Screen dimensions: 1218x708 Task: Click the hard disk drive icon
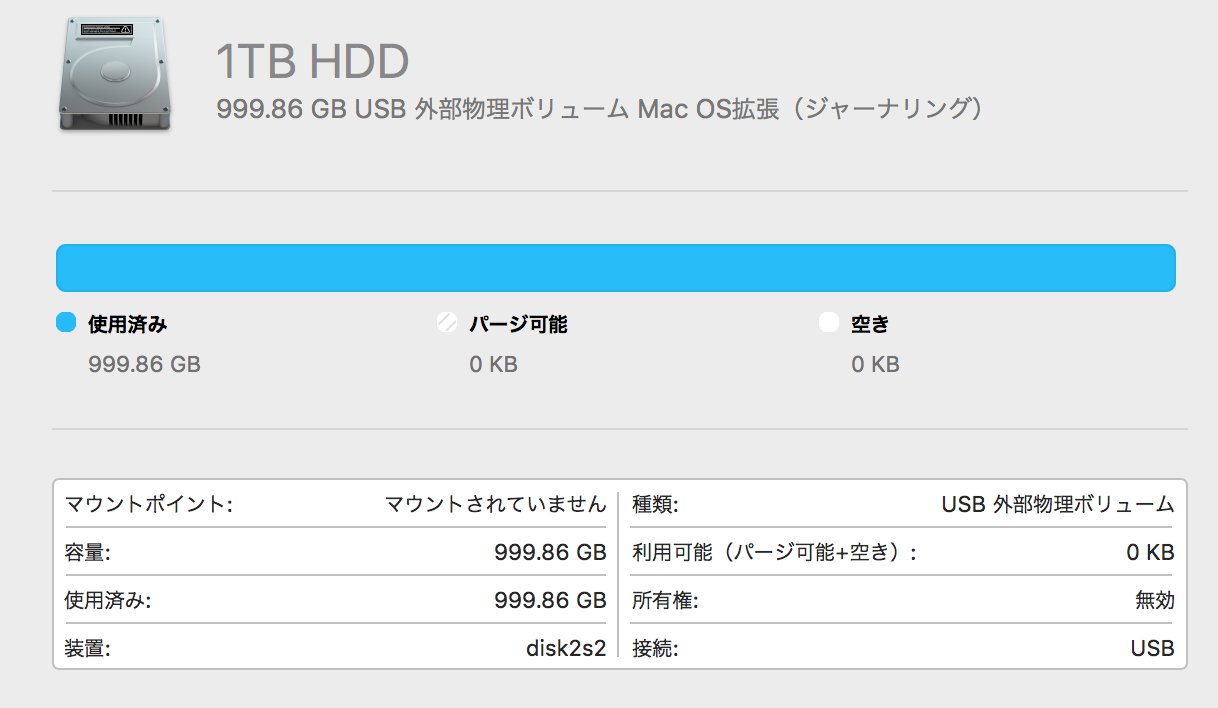(x=113, y=75)
